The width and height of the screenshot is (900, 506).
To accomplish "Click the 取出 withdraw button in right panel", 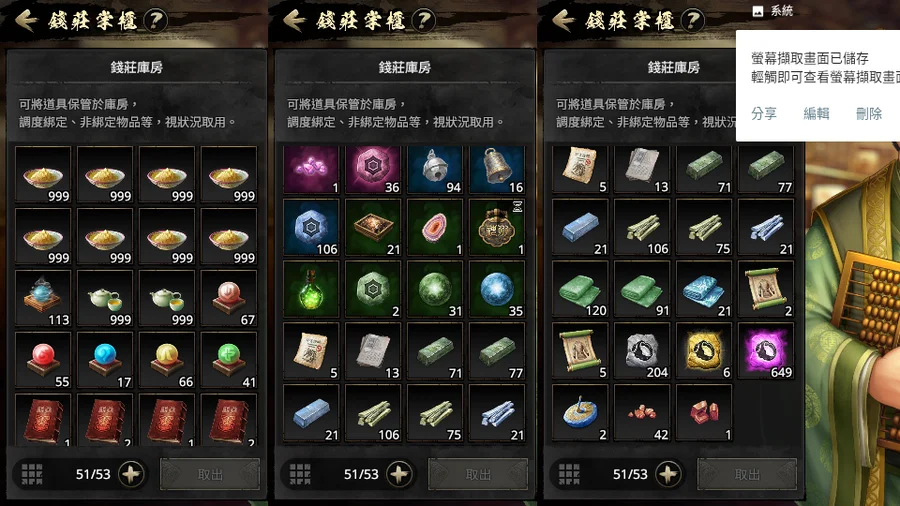I will pos(747,474).
